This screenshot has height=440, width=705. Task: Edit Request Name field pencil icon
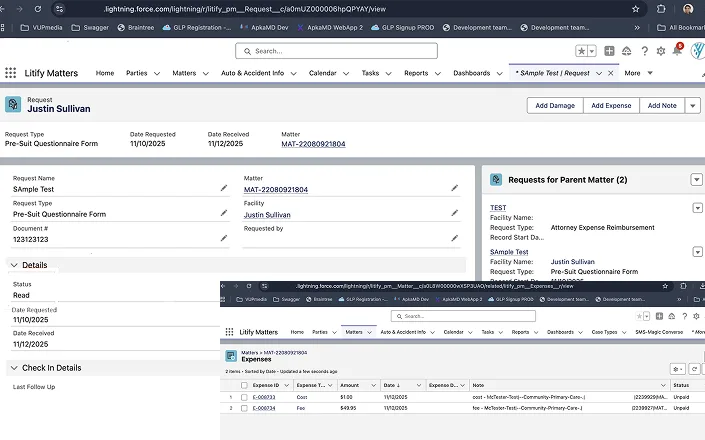[224, 188]
